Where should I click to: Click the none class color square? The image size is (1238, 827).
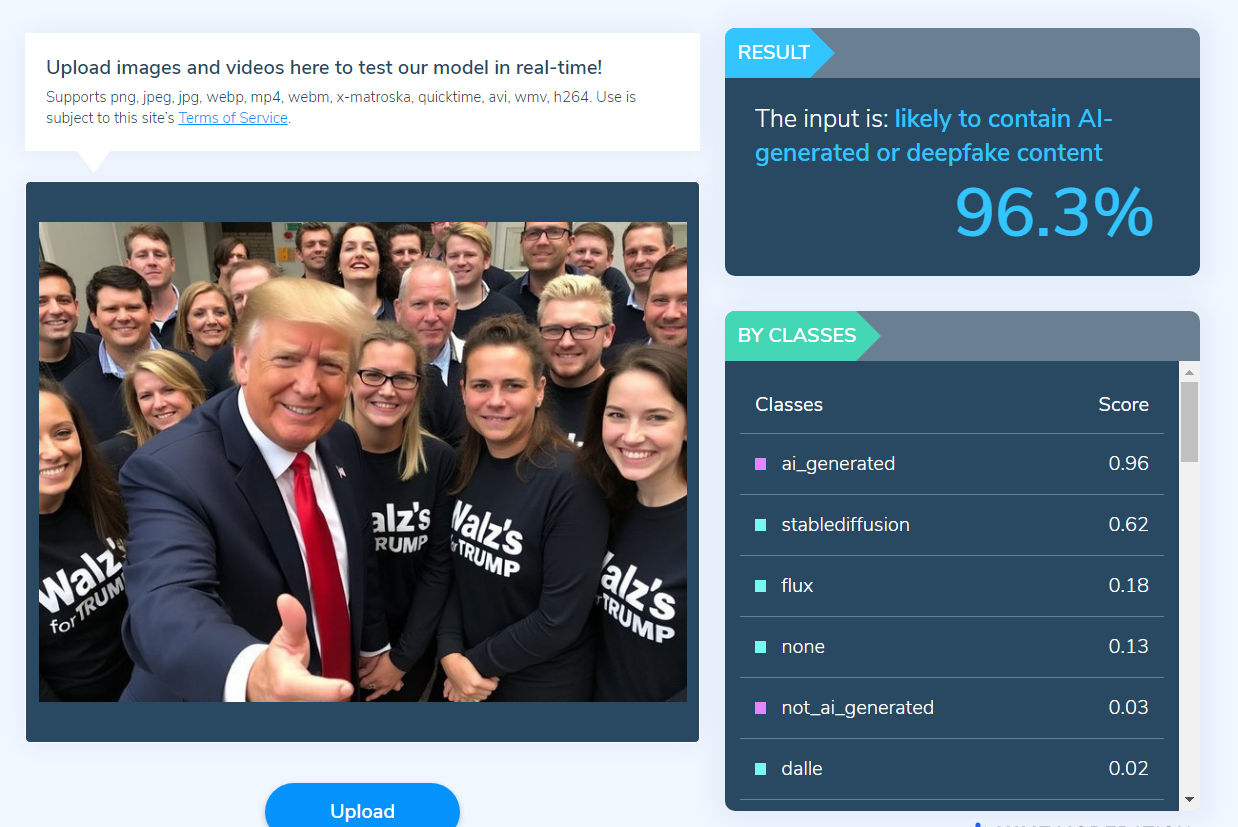click(x=761, y=647)
